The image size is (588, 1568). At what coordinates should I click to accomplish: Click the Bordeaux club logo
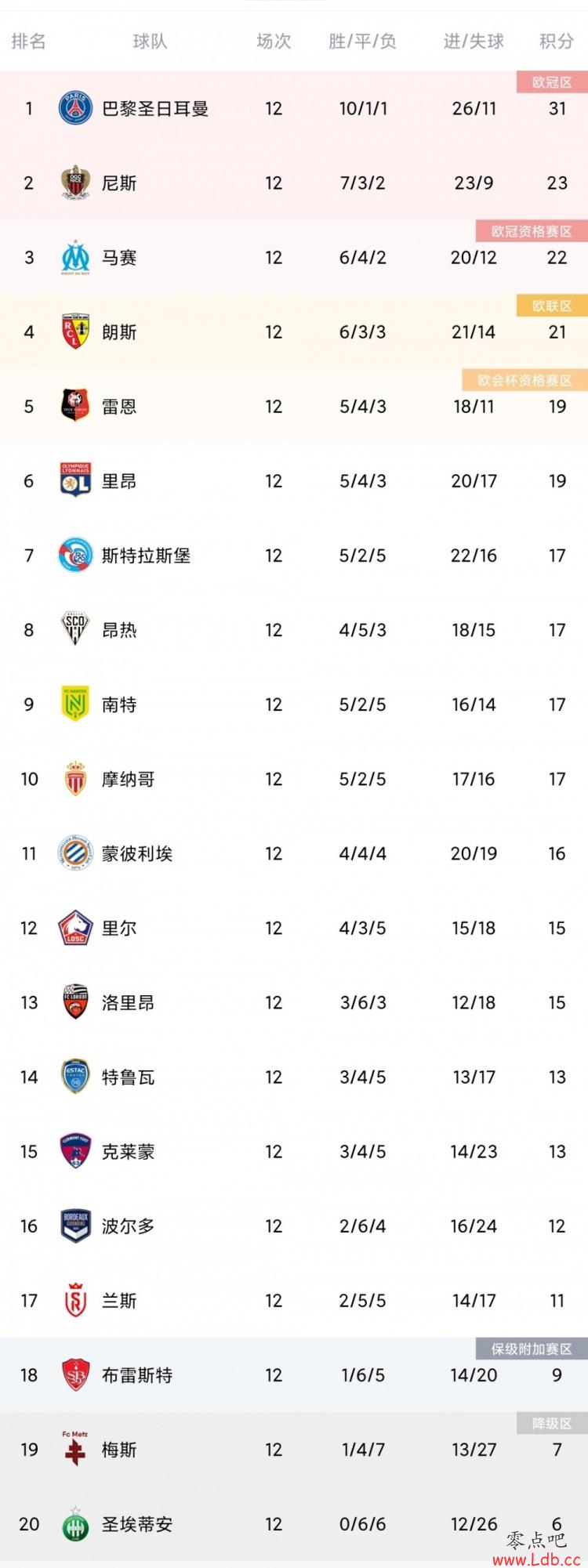pos(76,1226)
